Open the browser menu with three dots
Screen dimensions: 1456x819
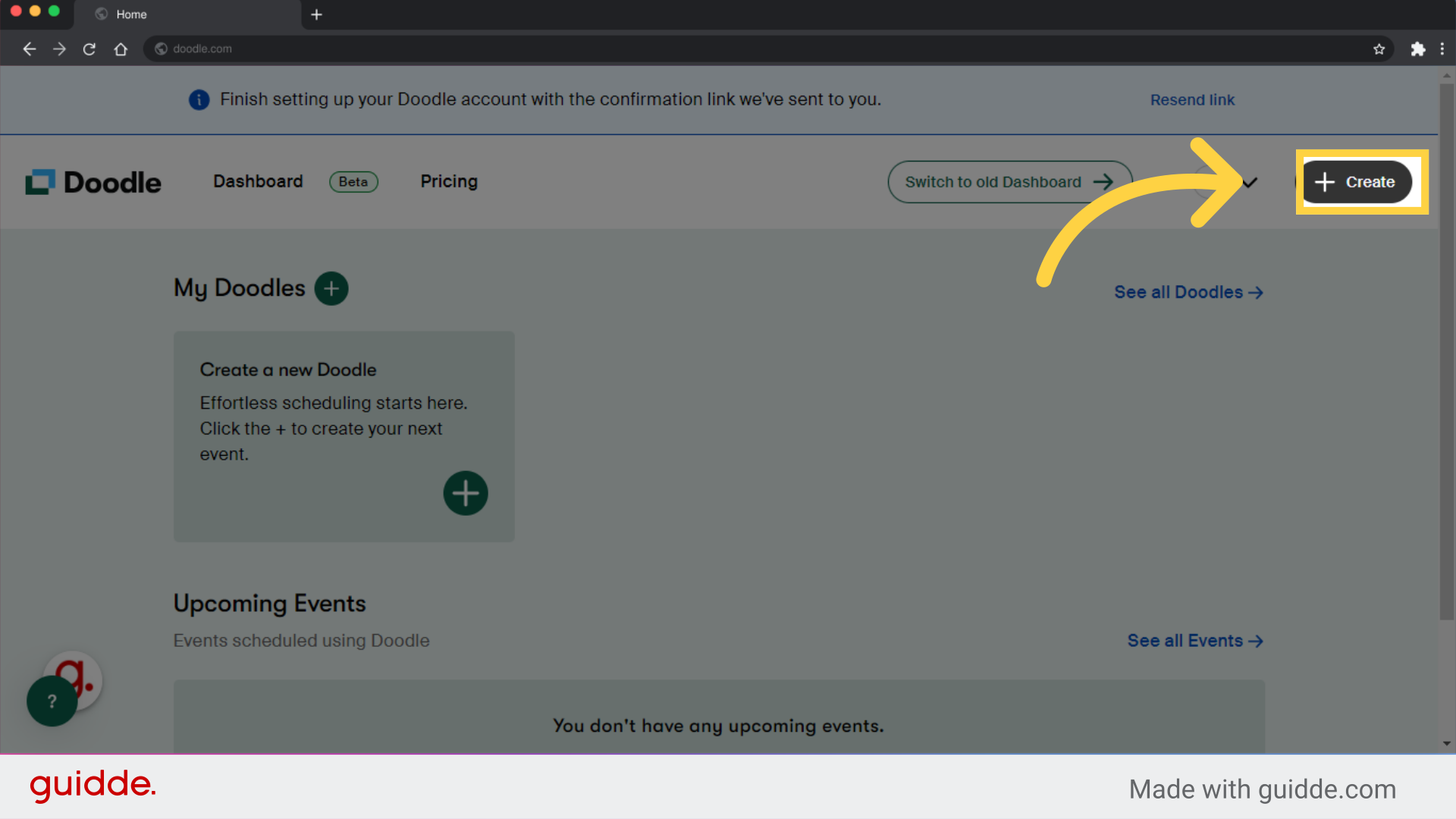coord(1444,49)
